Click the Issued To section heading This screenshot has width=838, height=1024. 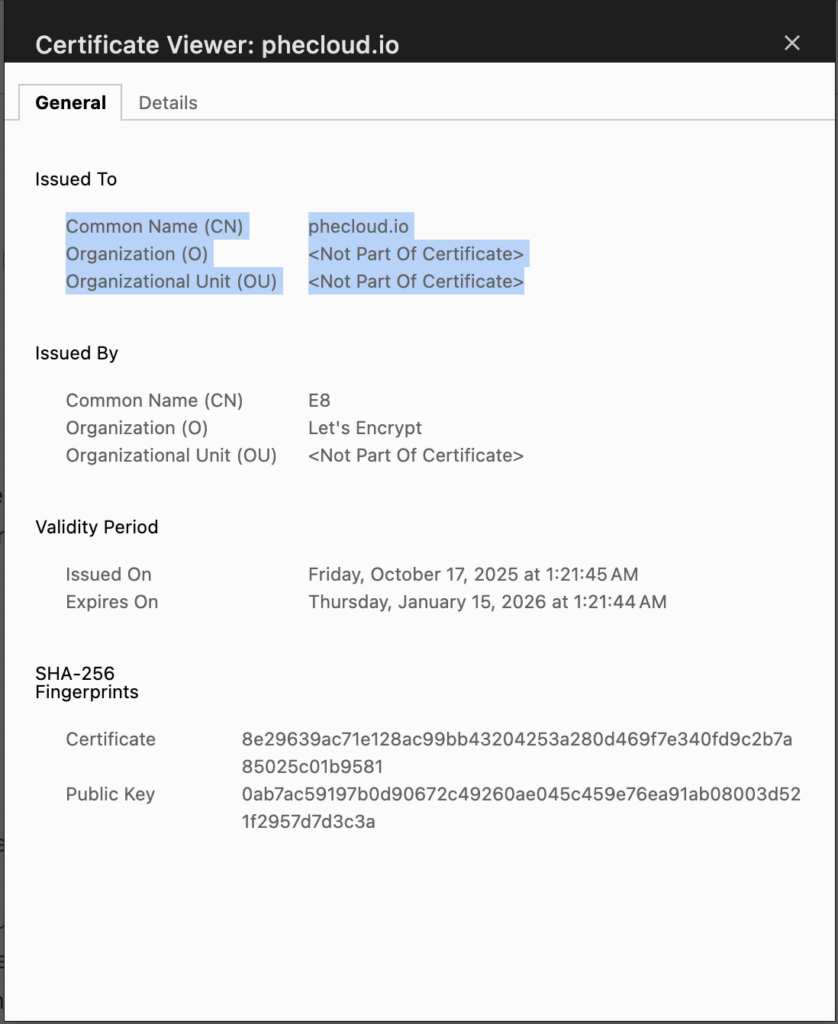point(76,180)
